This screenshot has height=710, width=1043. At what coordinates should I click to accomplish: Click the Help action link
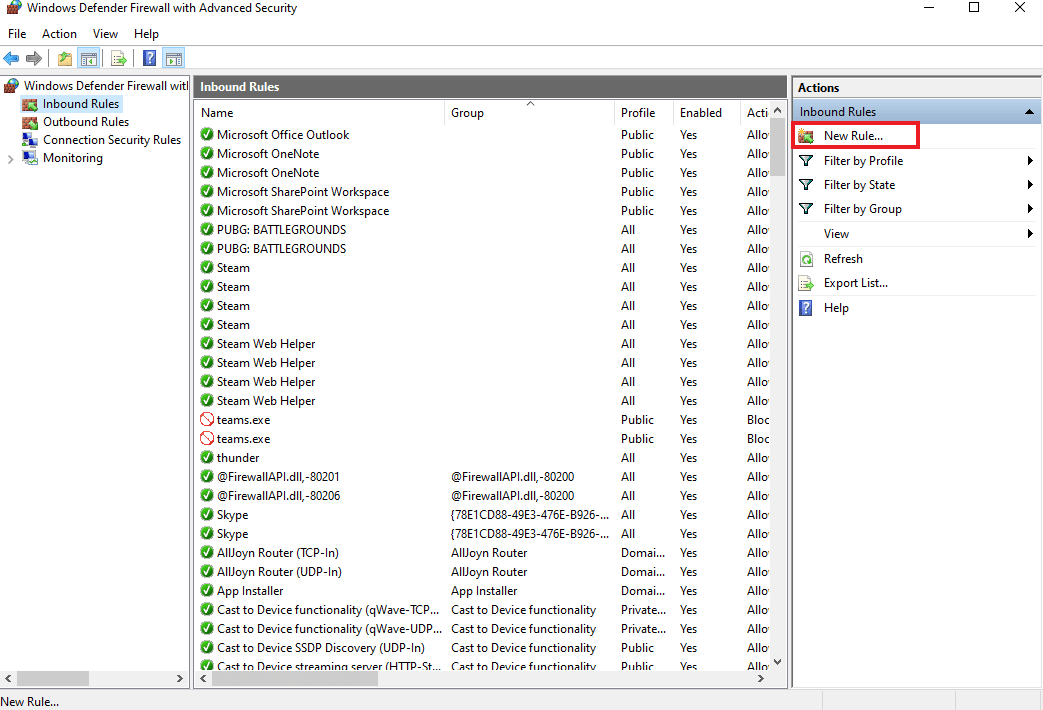click(836, 308)
